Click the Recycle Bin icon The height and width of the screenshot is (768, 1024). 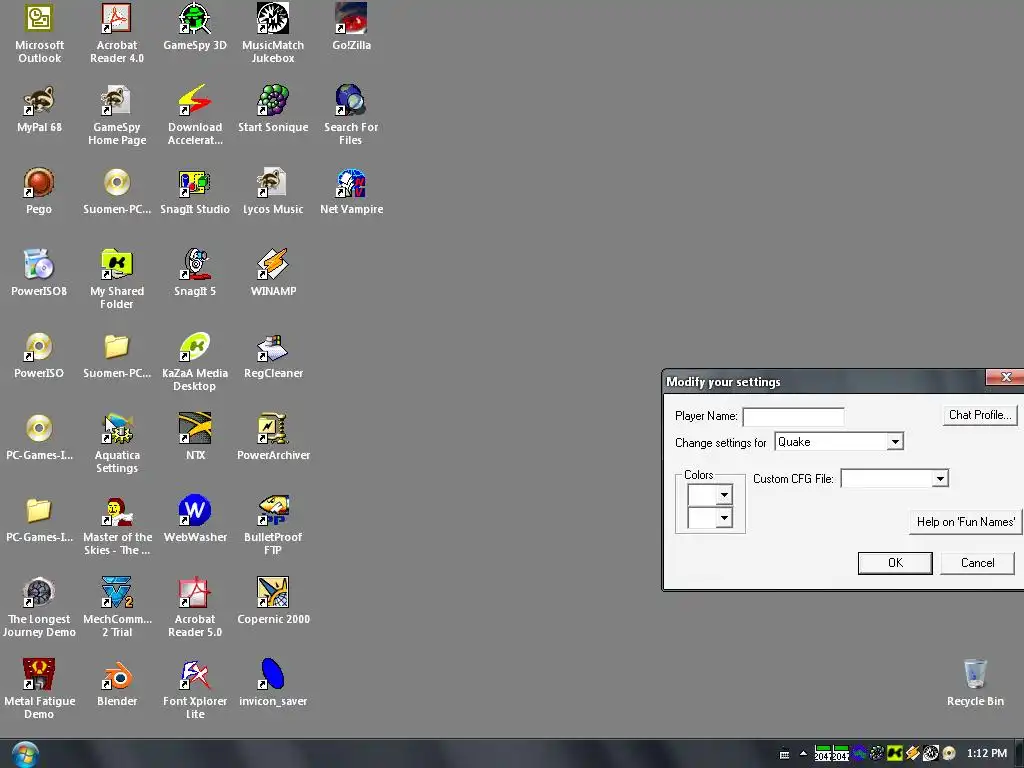point(975,675)
